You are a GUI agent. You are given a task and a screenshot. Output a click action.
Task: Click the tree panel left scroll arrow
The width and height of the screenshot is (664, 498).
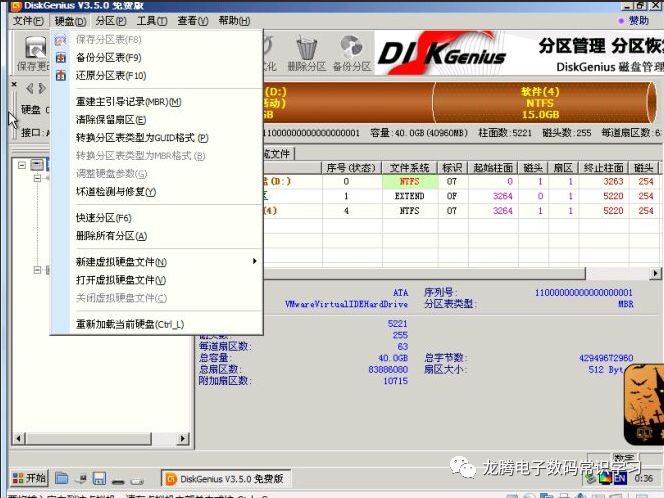pos(18,438)
